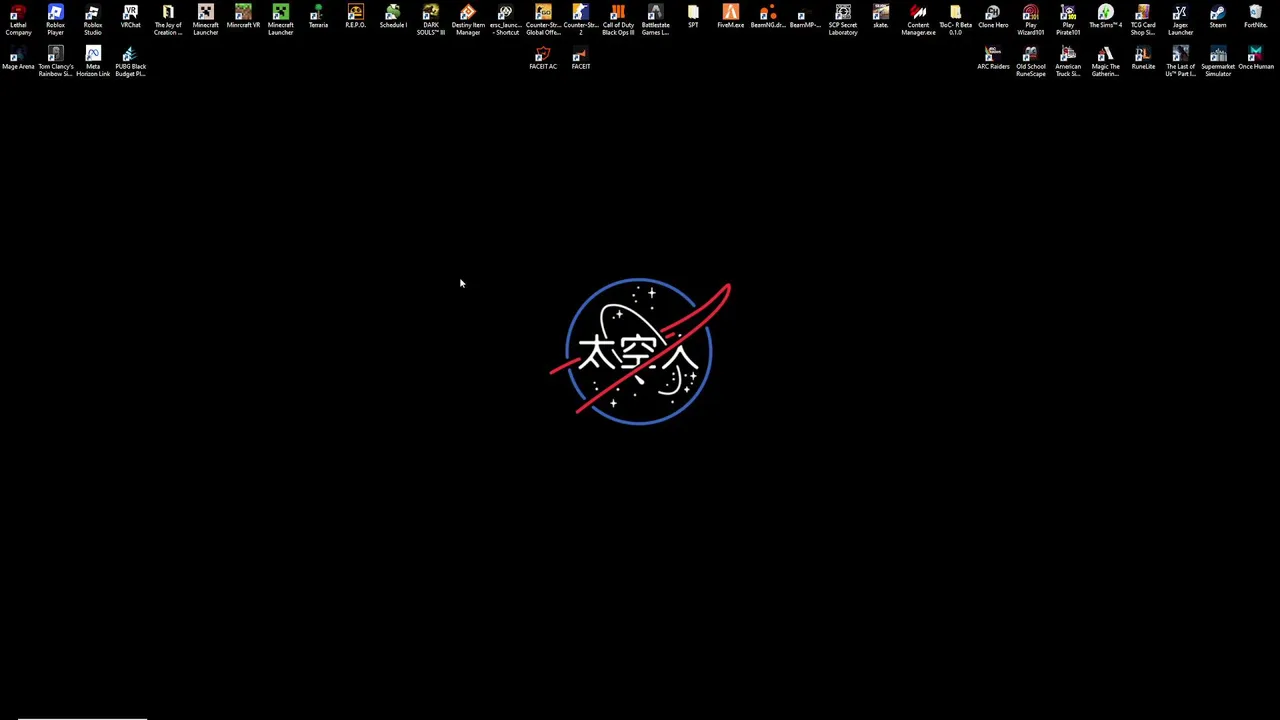
Task: Open the Supermarket Simulator shortcut
Action: [x=1218, y=62]
